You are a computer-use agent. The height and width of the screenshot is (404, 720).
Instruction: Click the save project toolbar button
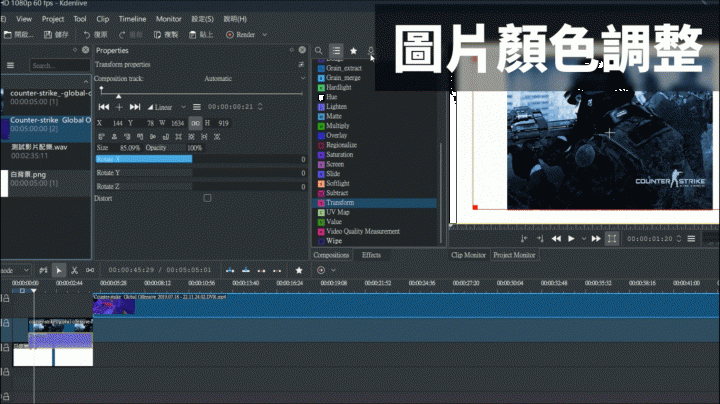pos(56,34)
